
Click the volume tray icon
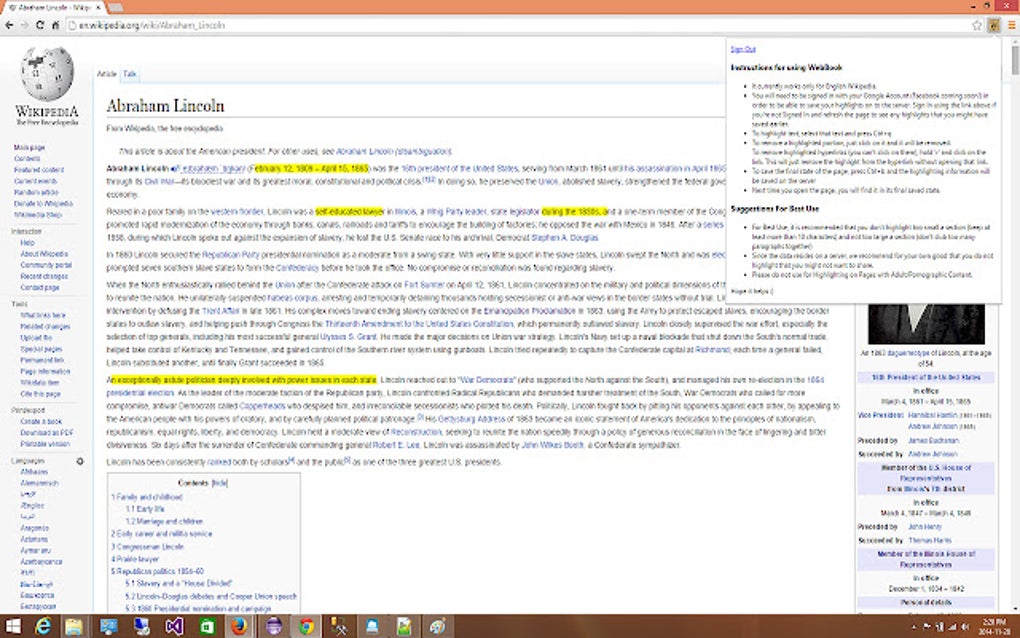click(965, 627)
